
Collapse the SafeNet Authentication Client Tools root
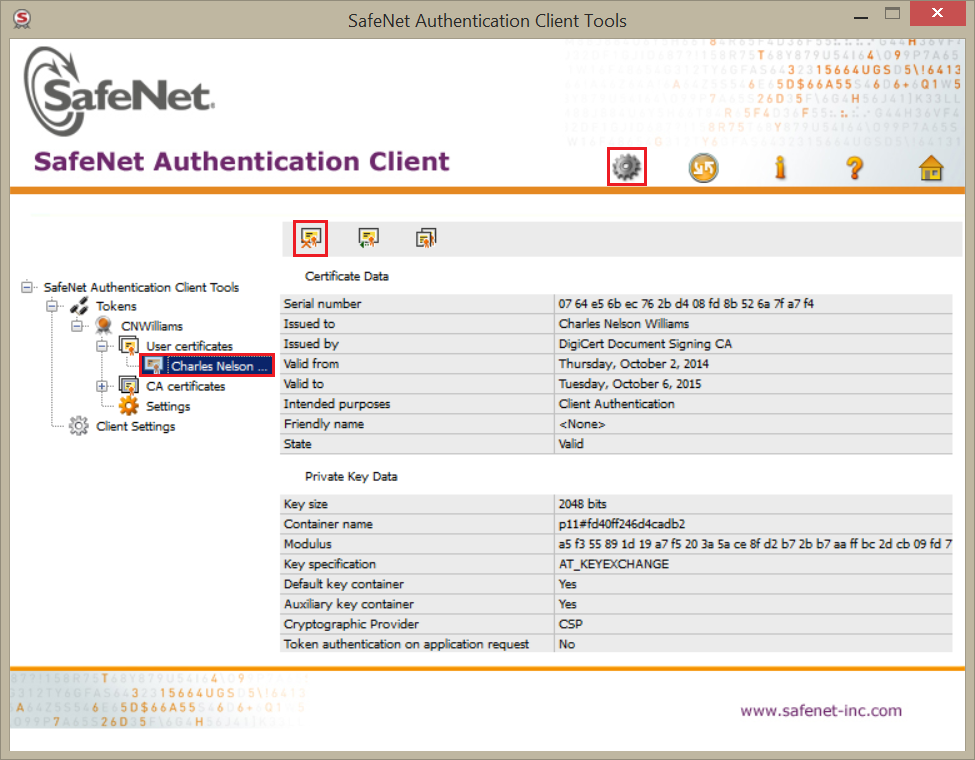[x=27, y=287]
